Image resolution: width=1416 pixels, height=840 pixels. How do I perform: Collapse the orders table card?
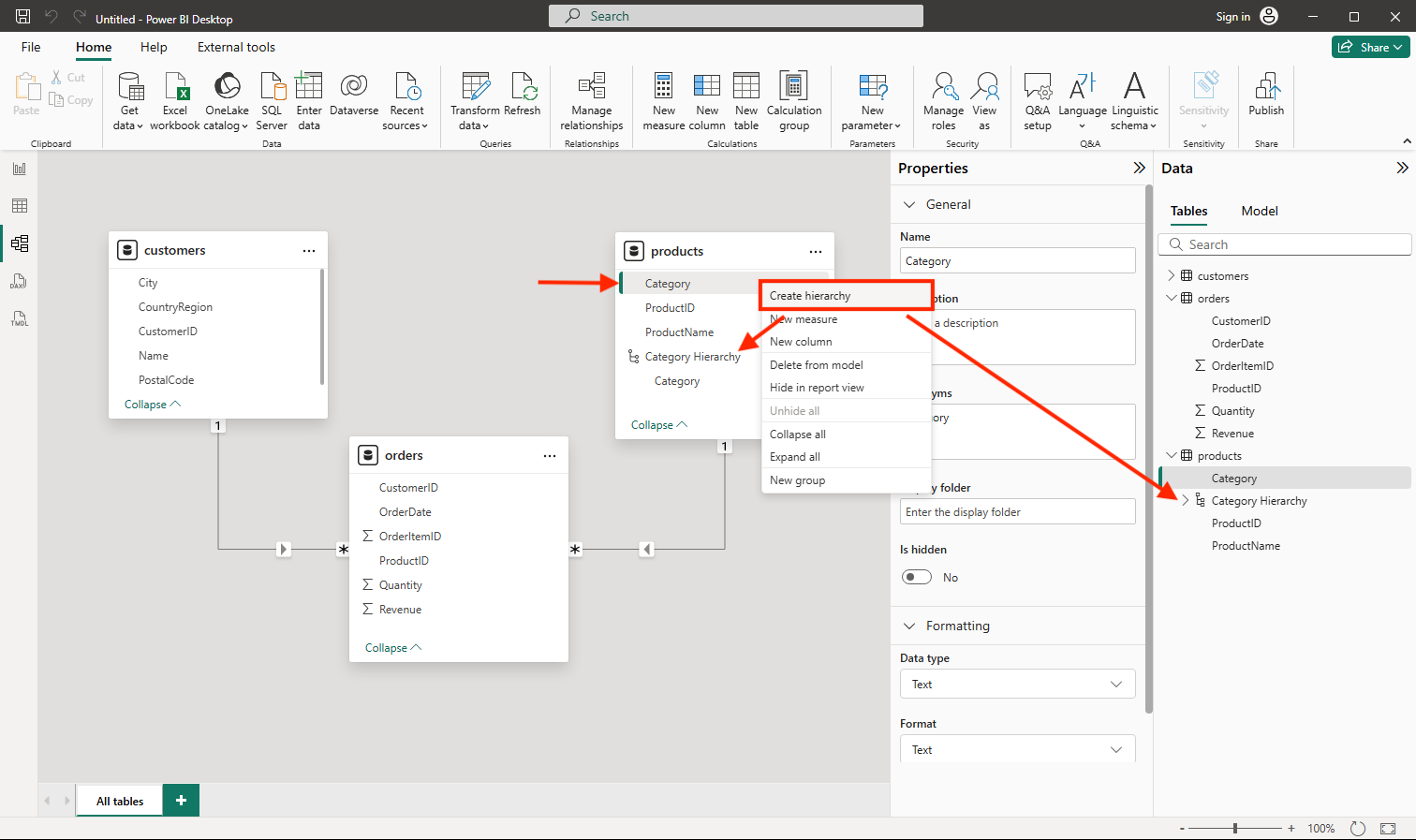(x=393, y=648)
